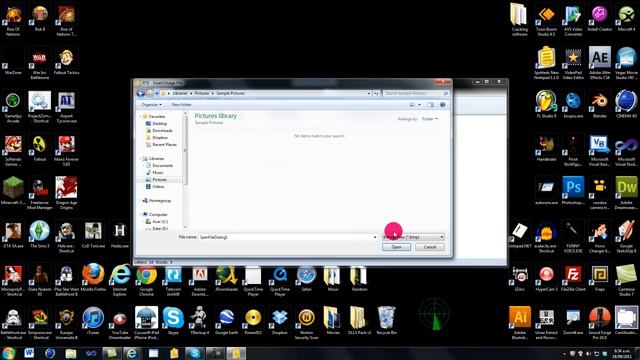Click Sample Pictures in the address breadcrumb
The width and height of the screenshot is (640, 360).
231,93
